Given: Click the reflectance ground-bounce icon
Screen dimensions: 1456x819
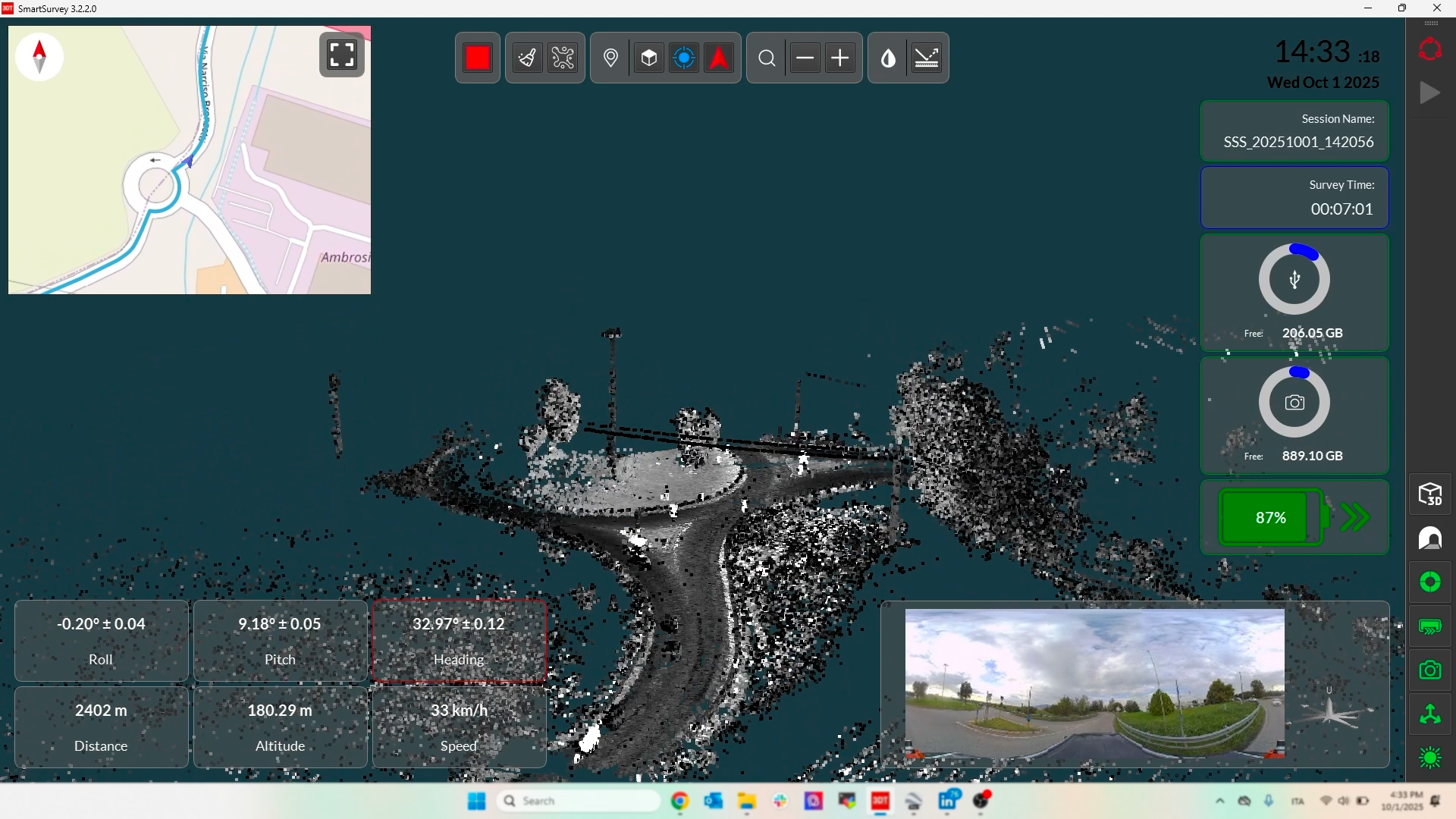Looking at the screenshot, I should [x=927, y=58].
